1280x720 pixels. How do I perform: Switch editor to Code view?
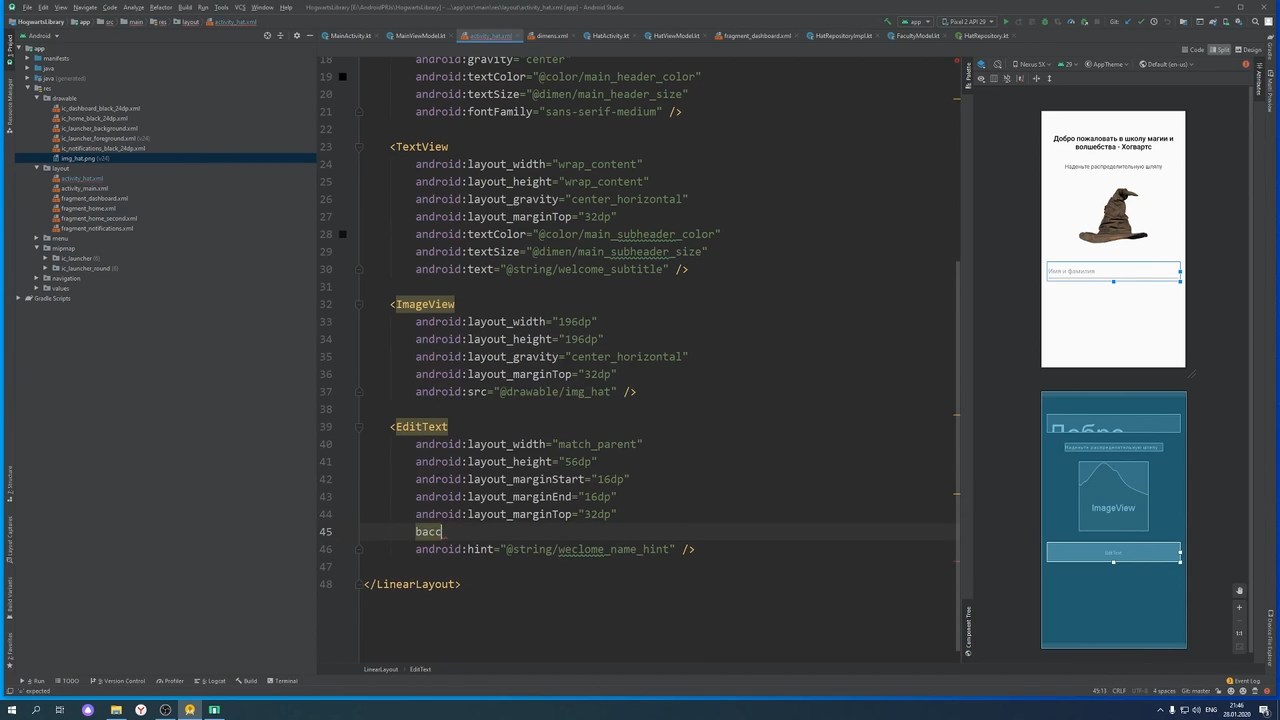click(x=1193, y=50)
